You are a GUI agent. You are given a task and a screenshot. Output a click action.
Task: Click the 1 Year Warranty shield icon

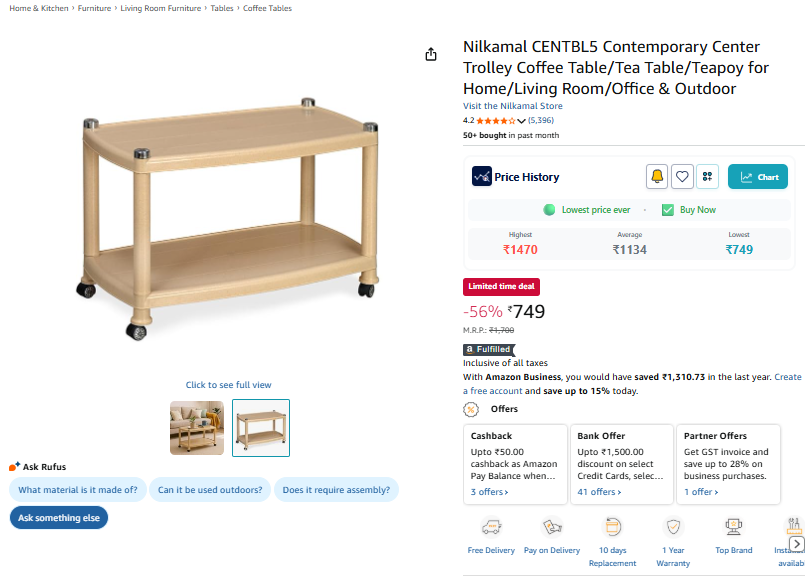tap(673, 527)
